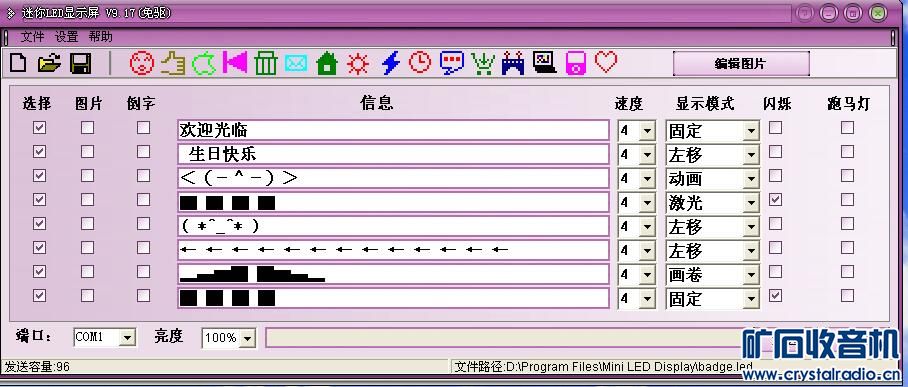
Task: Uncheck 选择 checkbox for 生日快乐 row
Action: click(39, 152)
